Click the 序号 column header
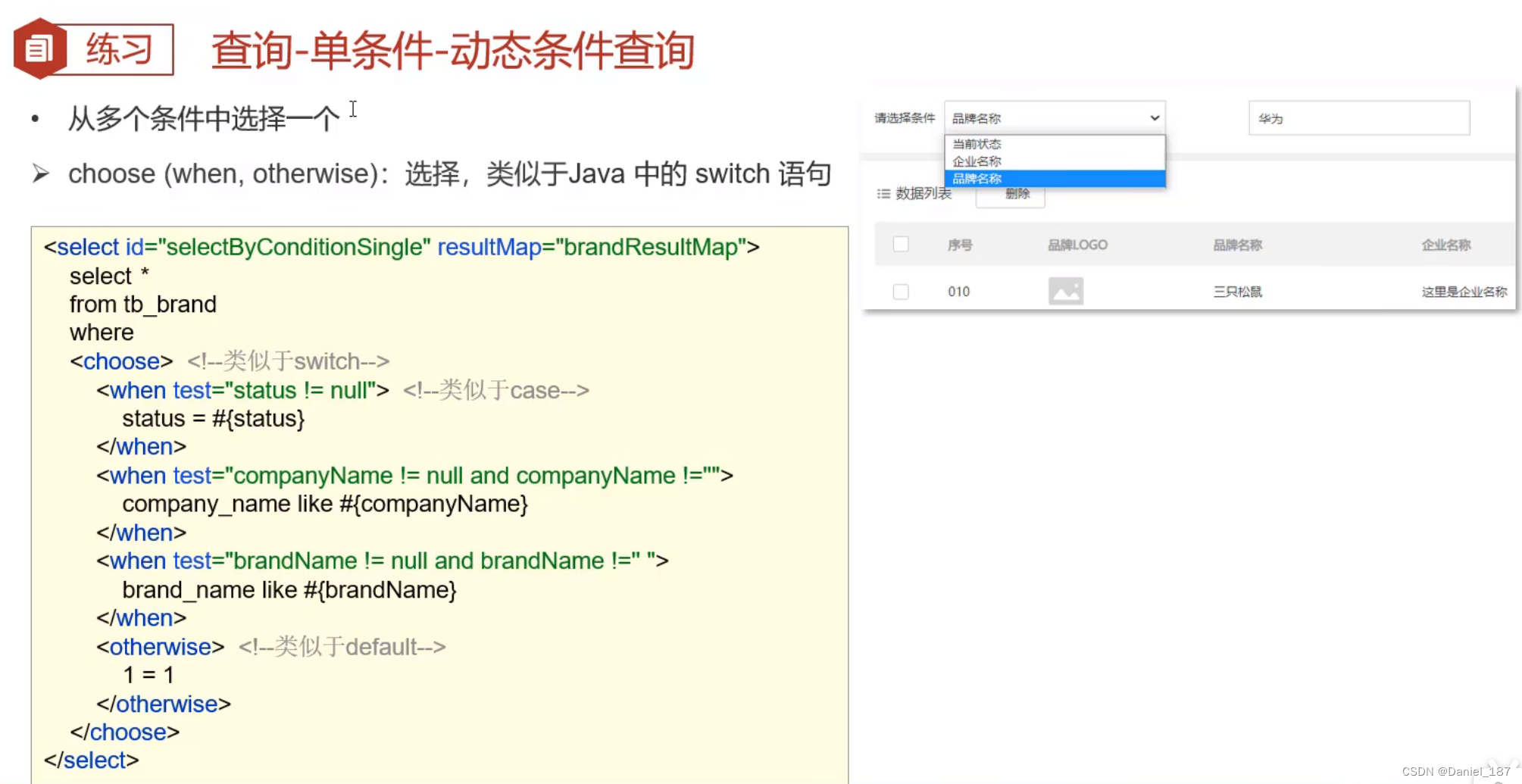The width and height of the screenshot is (1522, 784). pos(959,245)
